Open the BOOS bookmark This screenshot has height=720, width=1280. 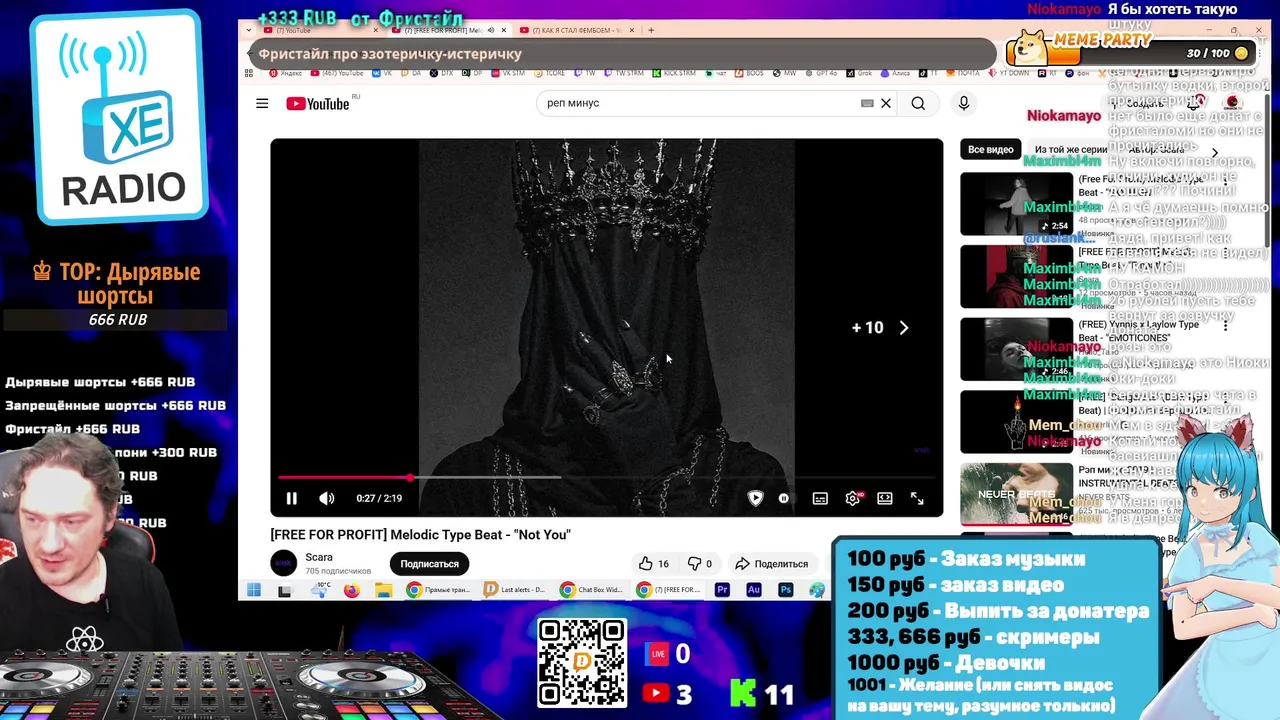point(750,73)
